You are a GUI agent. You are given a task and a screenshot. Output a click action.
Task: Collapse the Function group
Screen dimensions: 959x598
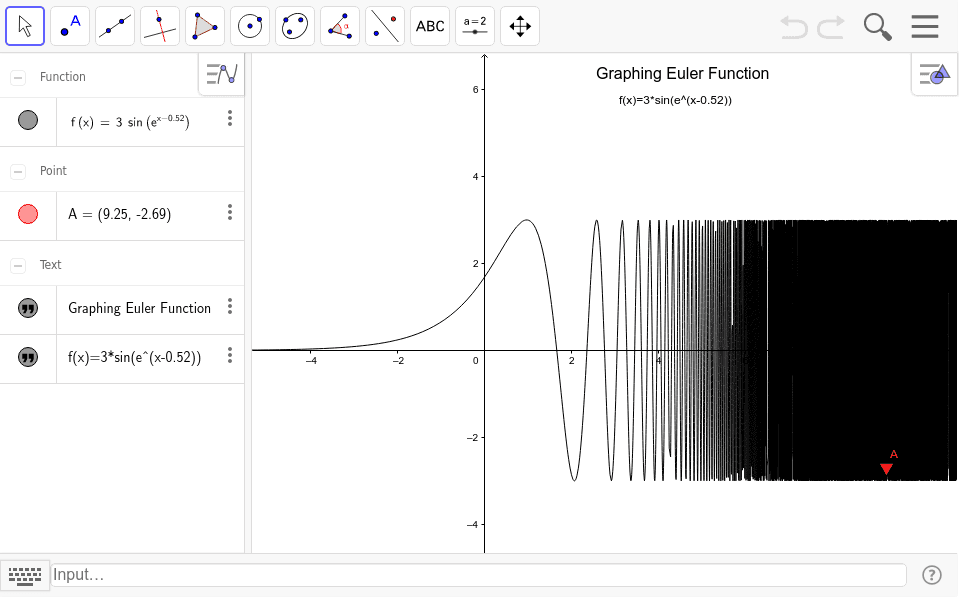[x=18, y=78]
